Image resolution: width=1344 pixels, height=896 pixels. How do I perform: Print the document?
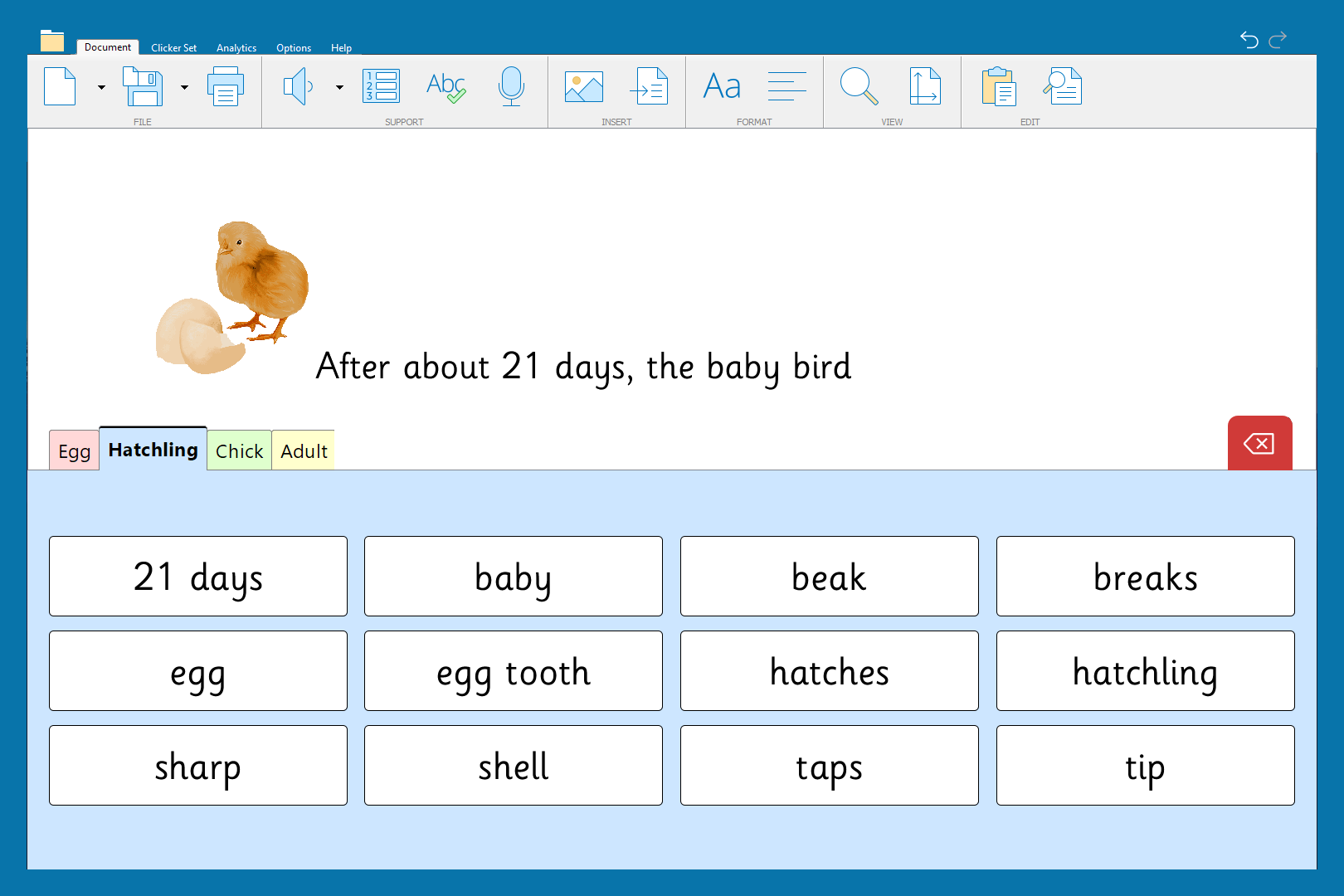click(x=225, y=87)
